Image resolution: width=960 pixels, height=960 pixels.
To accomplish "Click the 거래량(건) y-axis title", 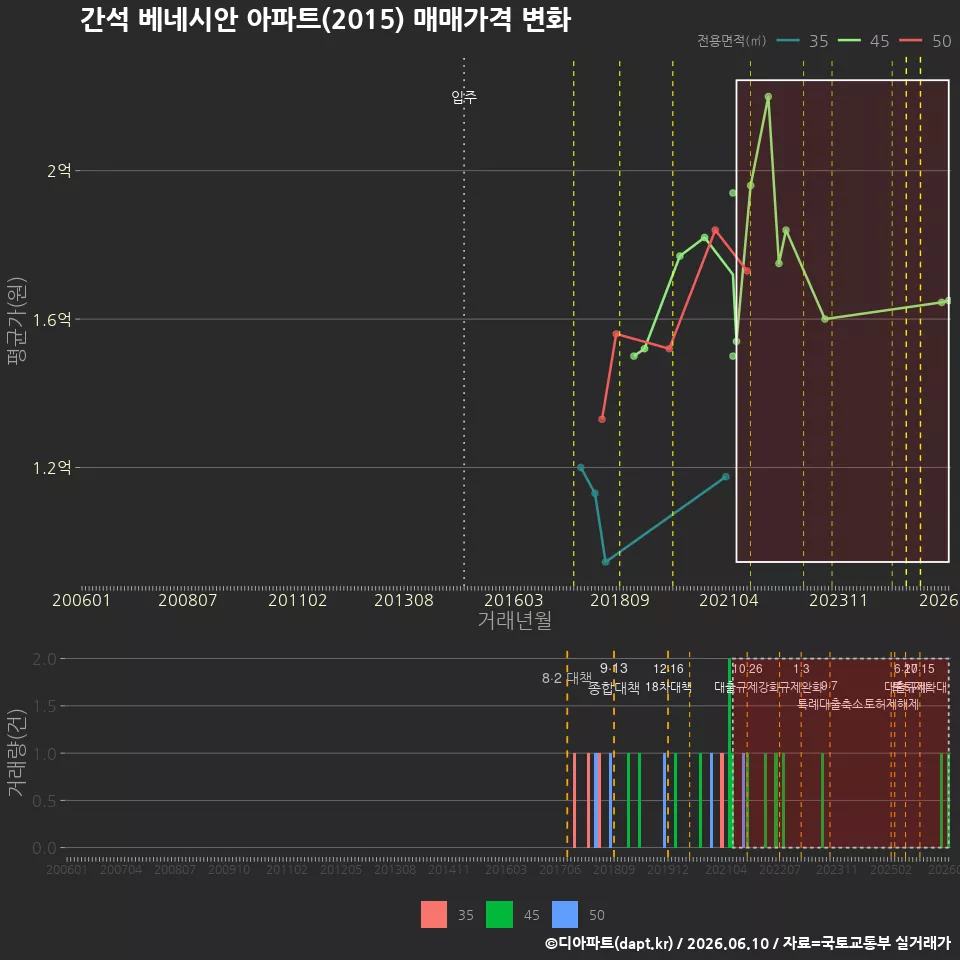I will [x=17, y=753].
